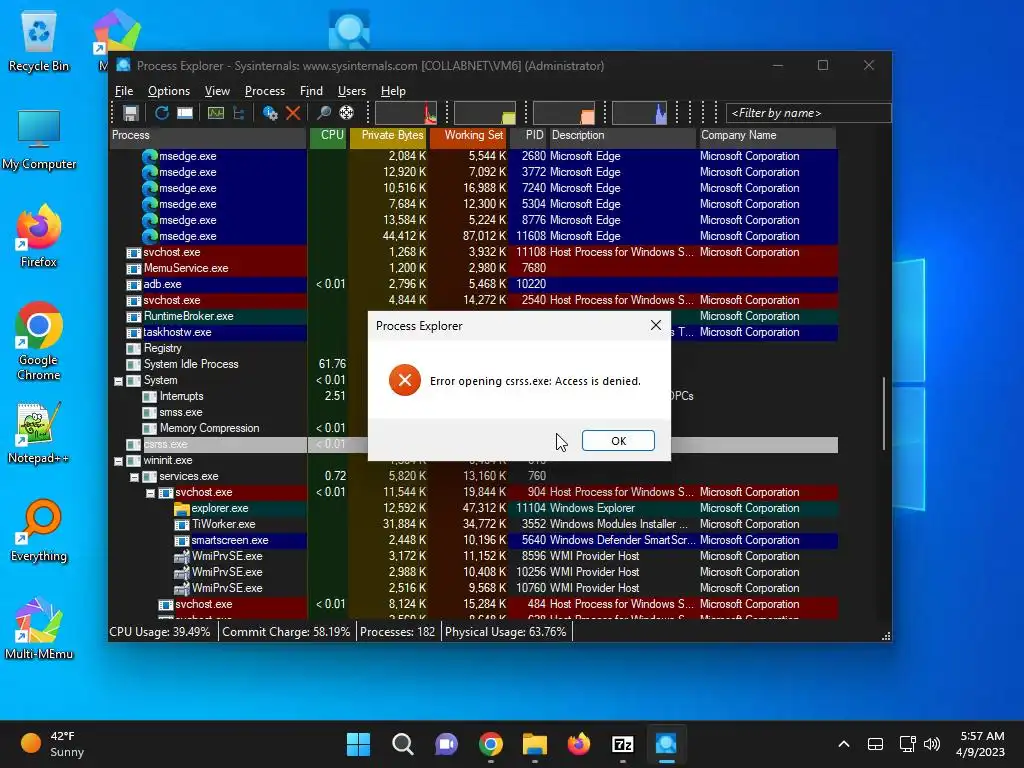Image resolution: width=1024 pixels, height=768 pixels.
Task: Select the RuntimeBroker.exe process row
Action: coord(474,316)
